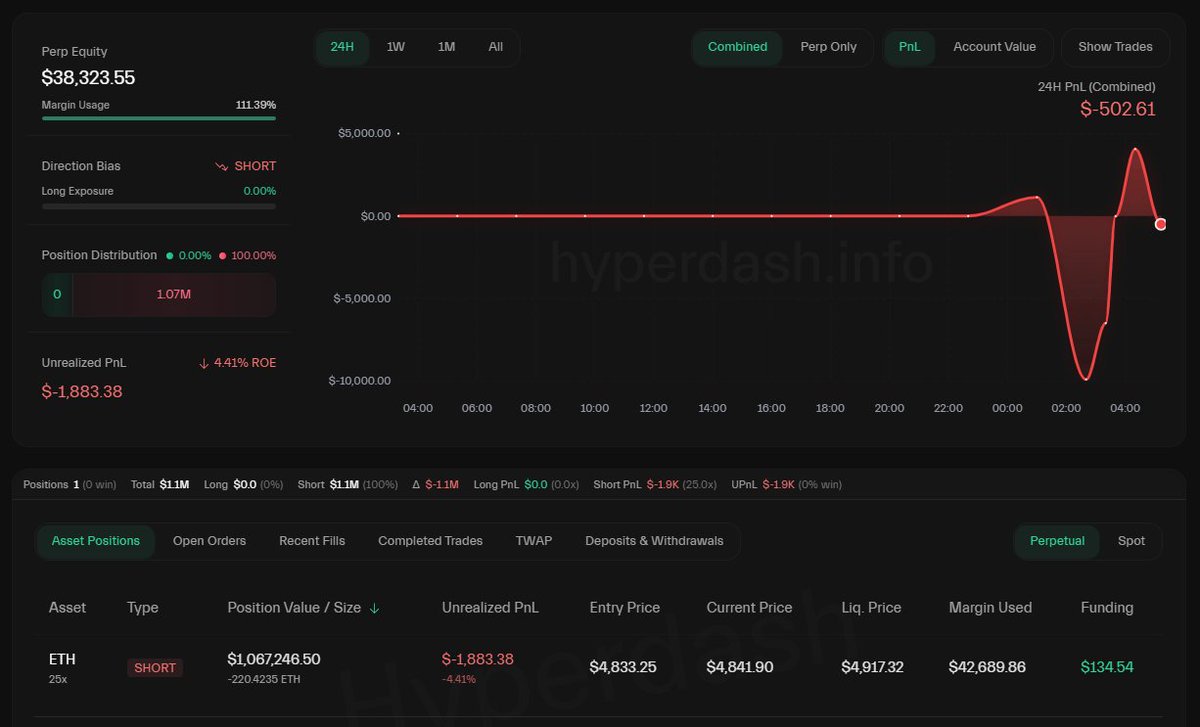Click the Long PnL $0.0 stat
The height and width of the screenshot is (727, 1200).
pyautogui.click(x=526, y=485)
